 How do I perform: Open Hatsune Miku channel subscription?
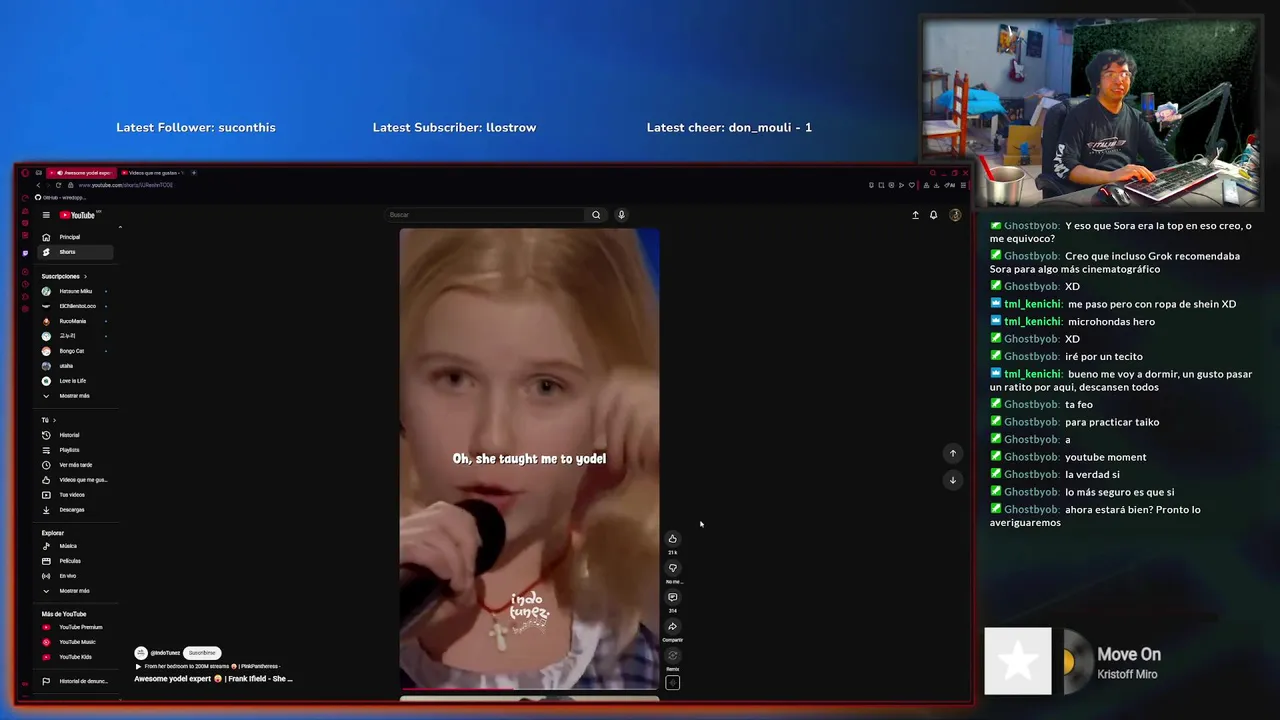pyautogui.click(x=75, y=291)
